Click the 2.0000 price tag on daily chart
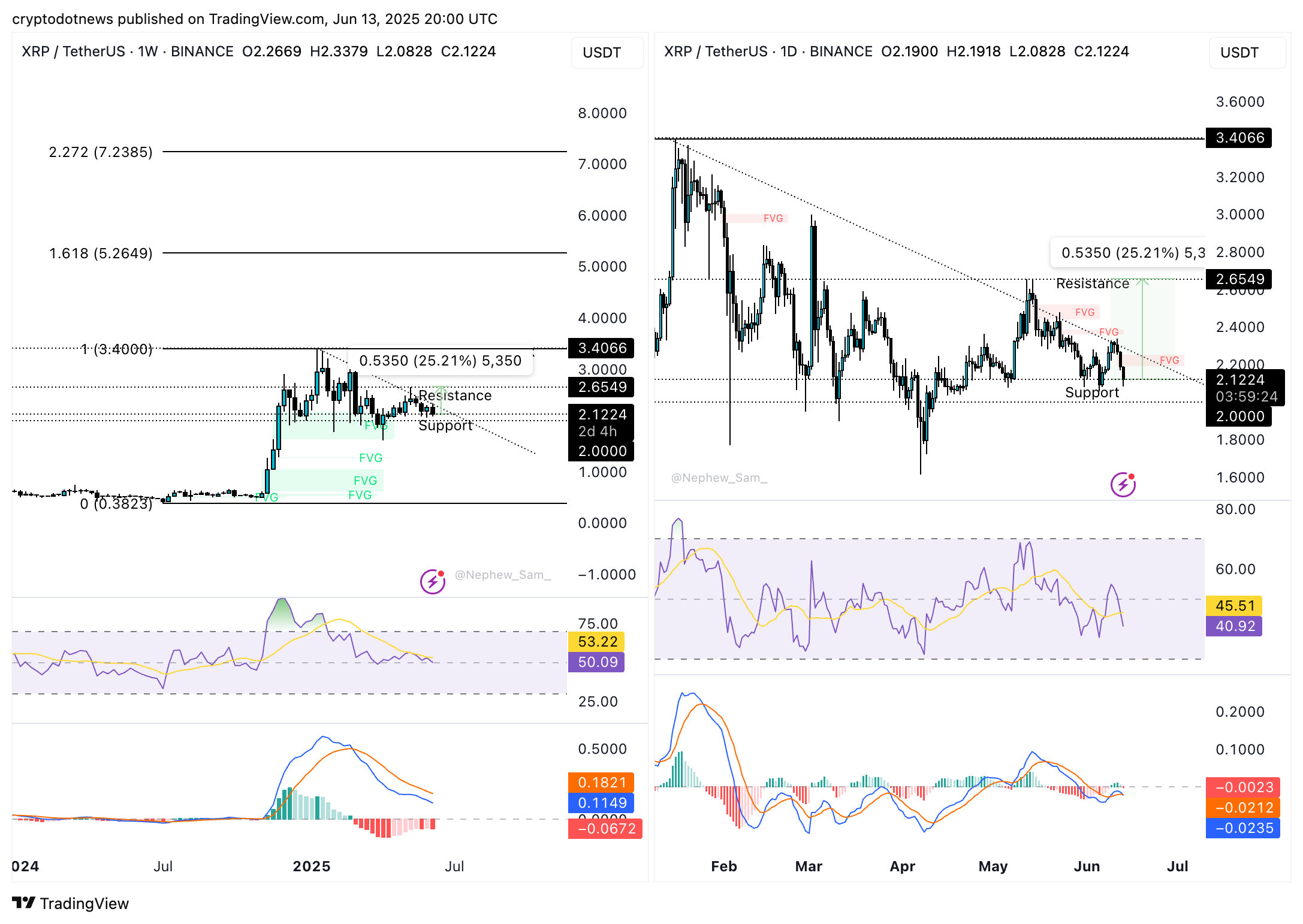The width and height of the screenshot is (1303, 924). tap(1239, 416)
